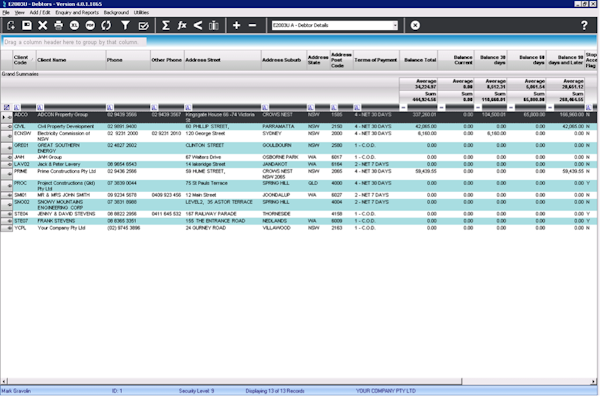The width and height of the screenshot is (600, 396).
Task: Open Client Name filter operator icon
Action: coord(40,108)
